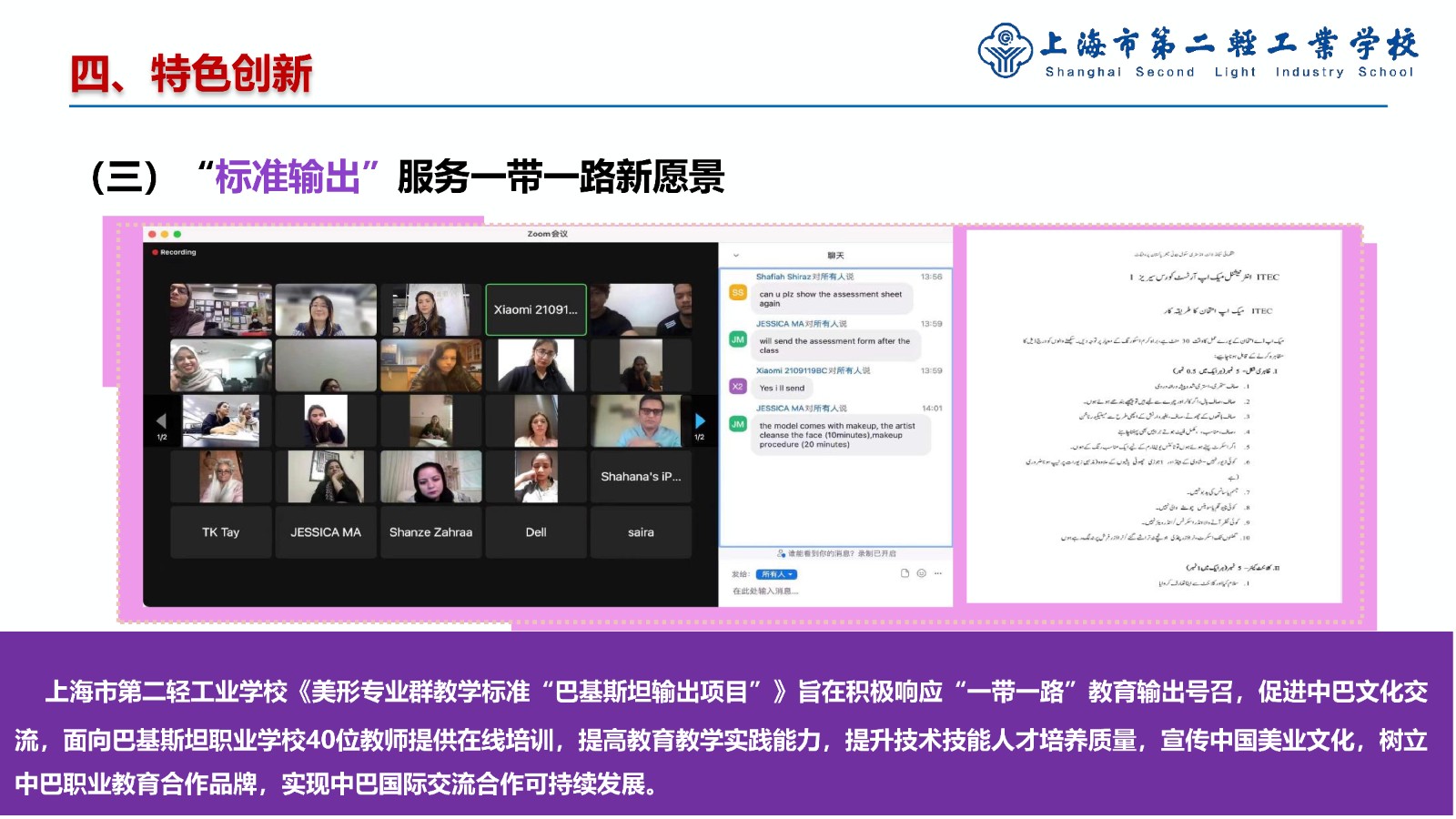The height and width of the screenshot is (819, 1456).
Task: Click the file attachment icon in chat
Action: point(905,573)
